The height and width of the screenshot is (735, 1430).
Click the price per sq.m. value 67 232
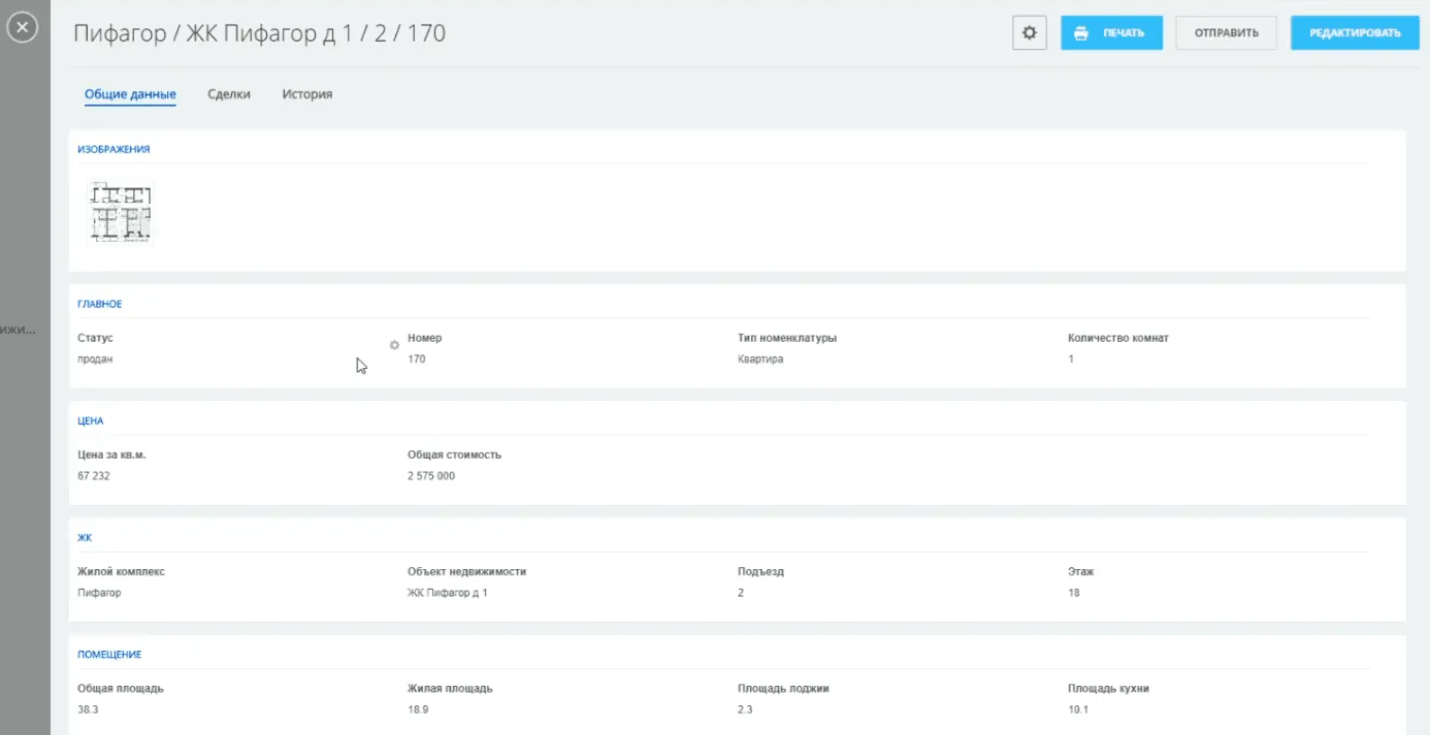94,476
